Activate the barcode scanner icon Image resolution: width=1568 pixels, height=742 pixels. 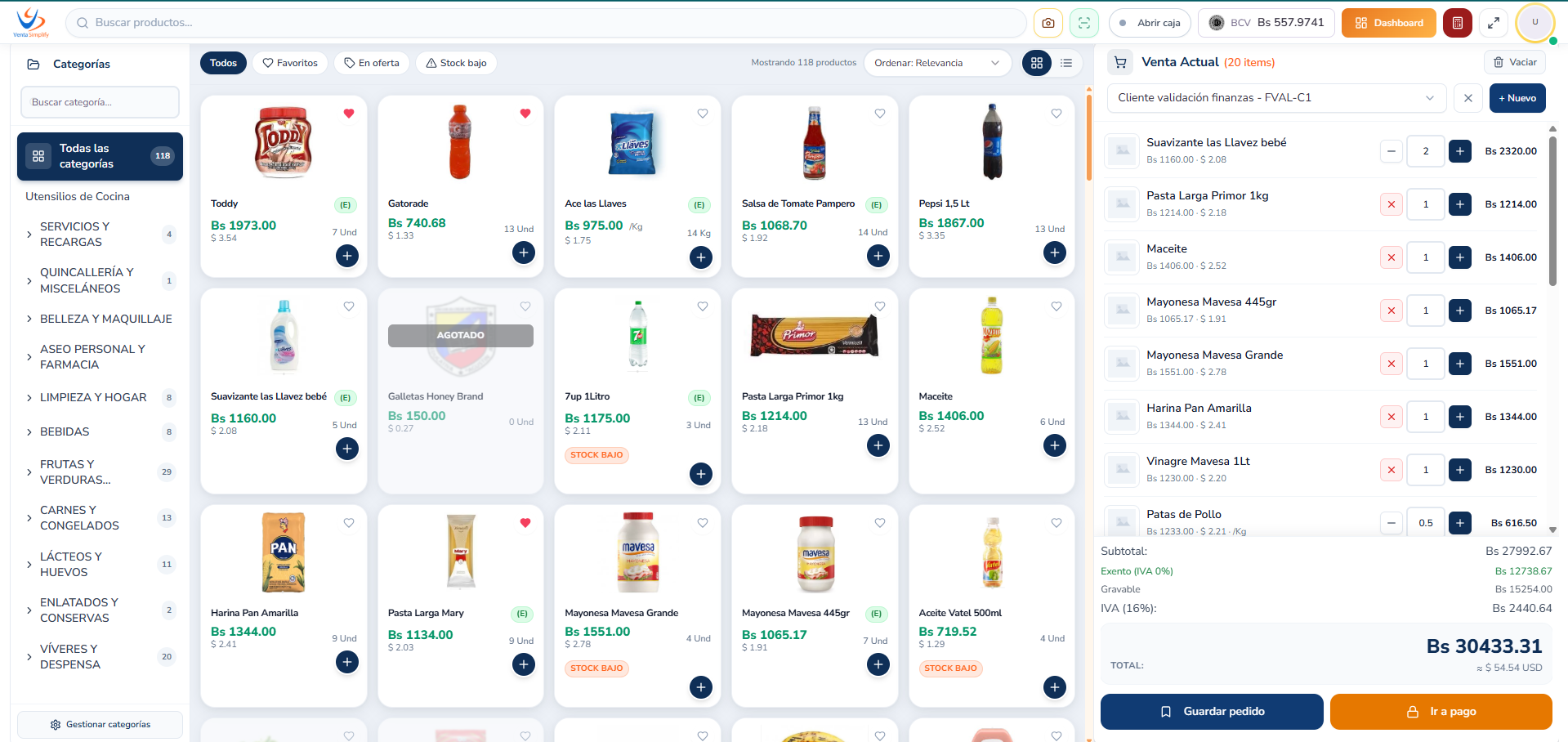click(x=1084, y=23)
